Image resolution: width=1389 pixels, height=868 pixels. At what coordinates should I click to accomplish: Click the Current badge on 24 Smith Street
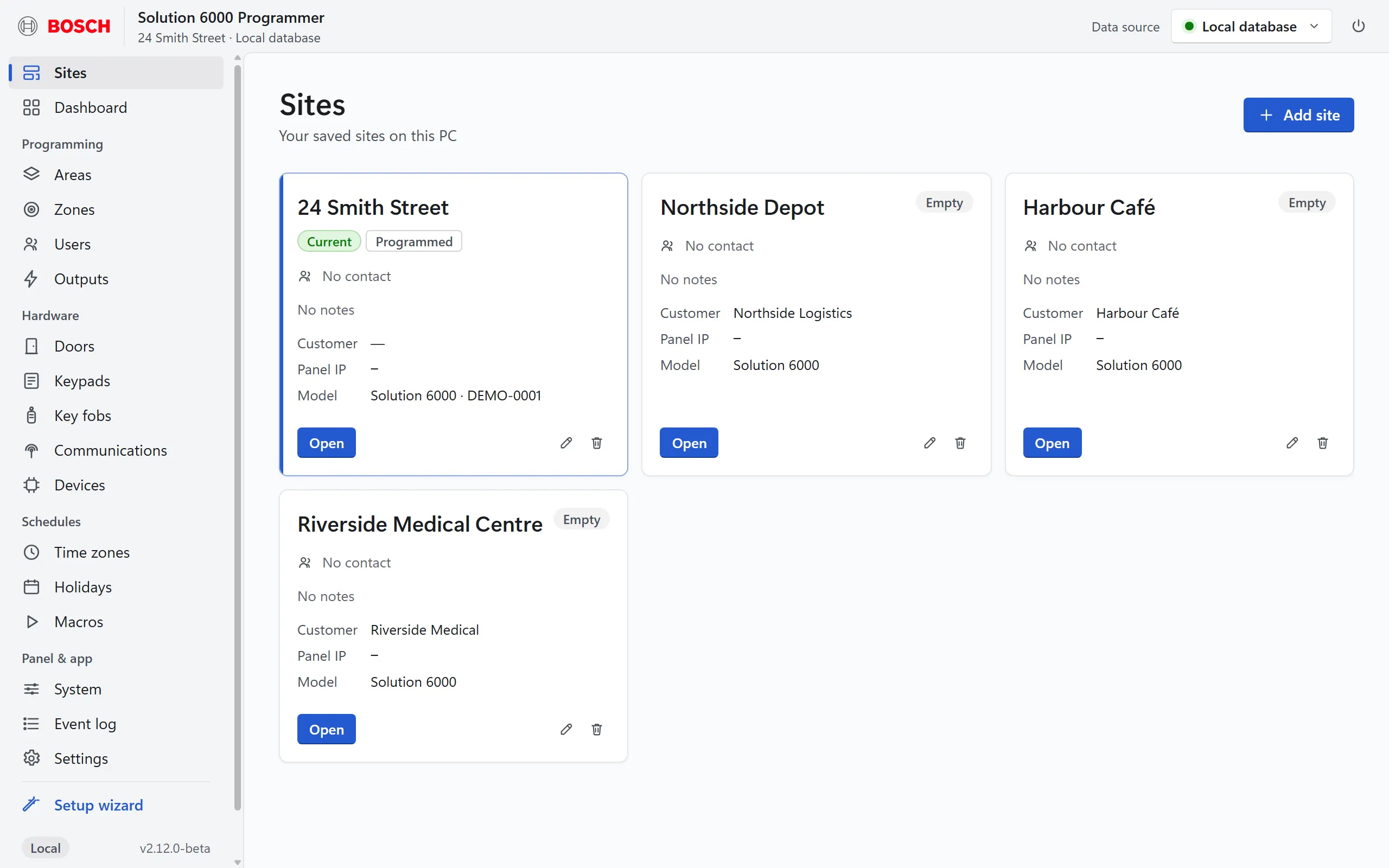329,242
